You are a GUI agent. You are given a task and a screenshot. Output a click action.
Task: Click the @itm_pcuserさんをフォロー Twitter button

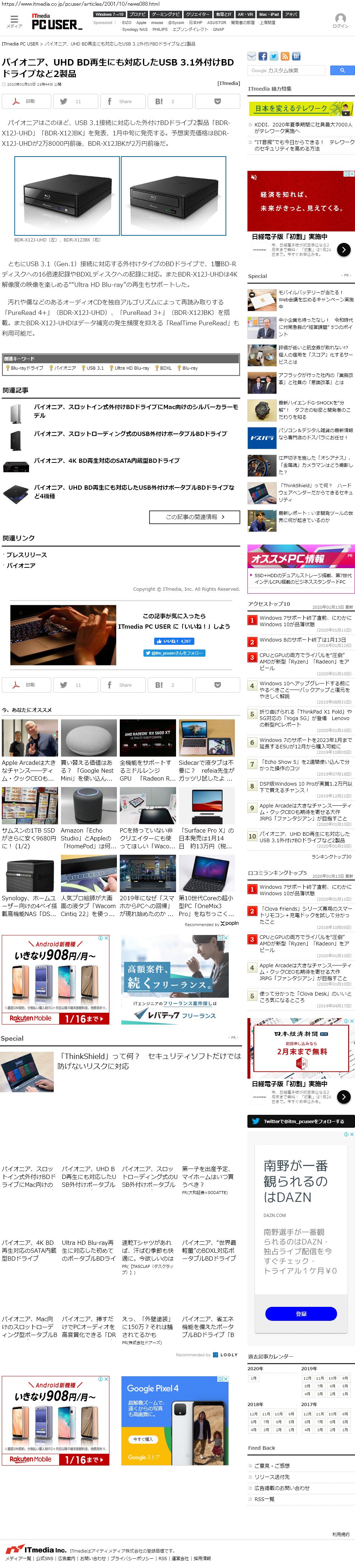click(x=174, y=653)
